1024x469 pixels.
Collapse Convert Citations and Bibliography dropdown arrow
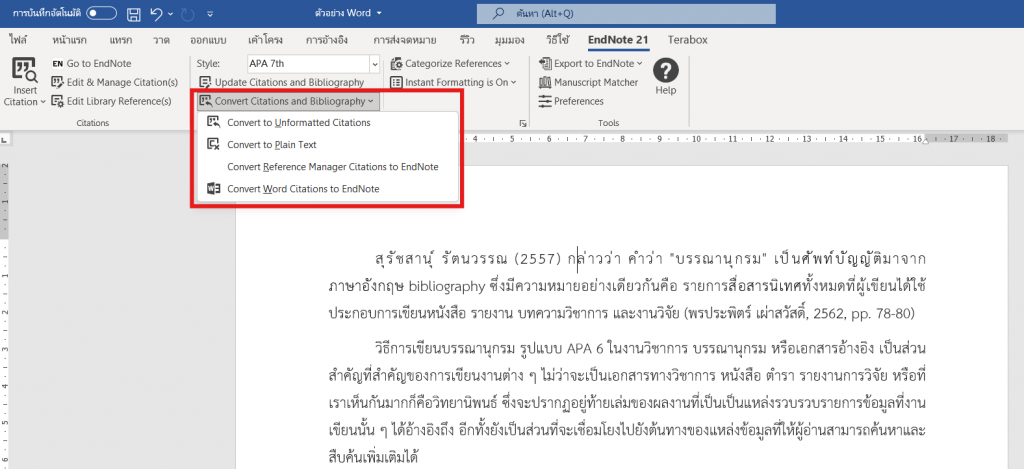point(370,101)
